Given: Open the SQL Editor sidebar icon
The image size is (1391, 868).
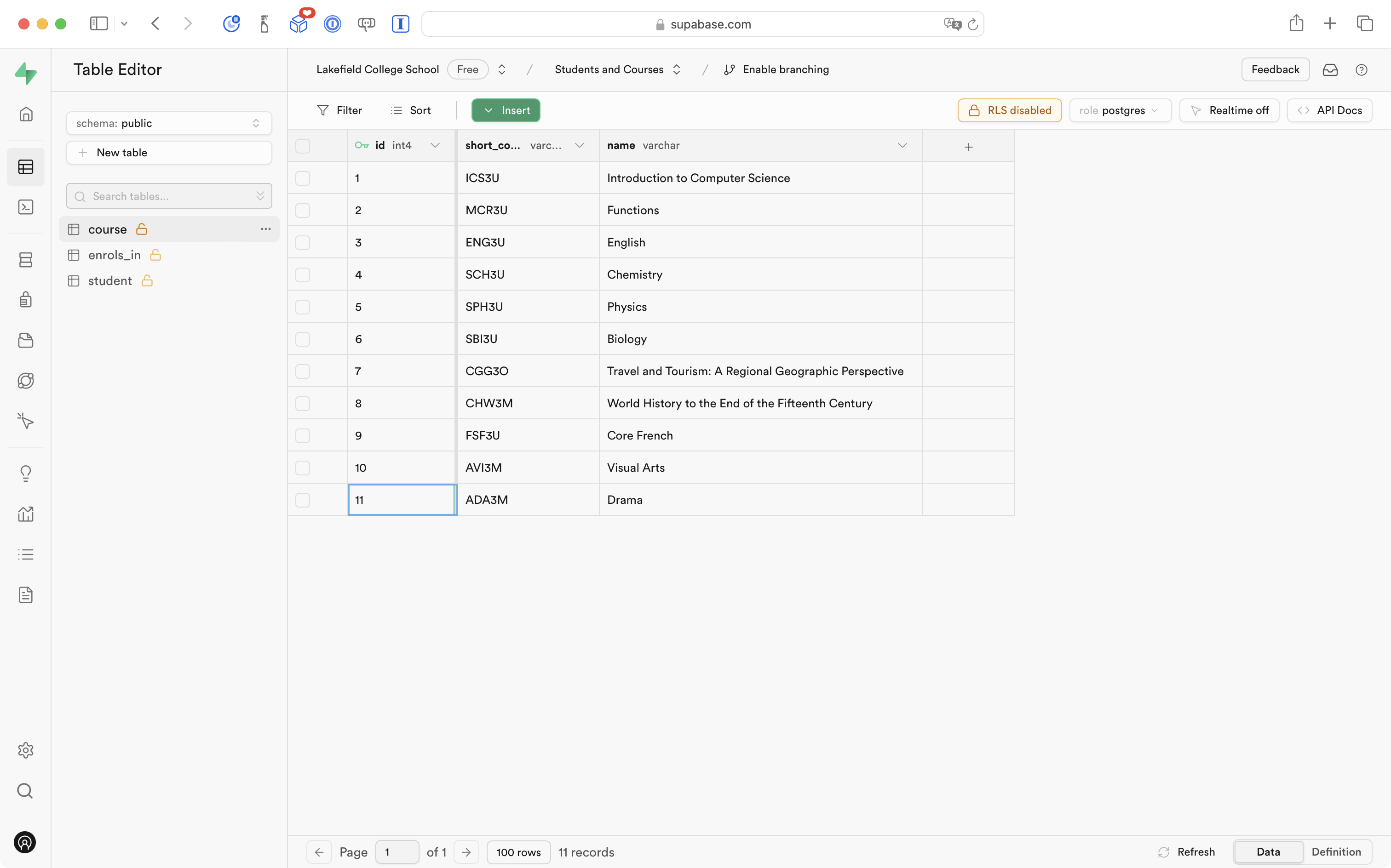Looking at the screenshot, I should pos(26,207).
